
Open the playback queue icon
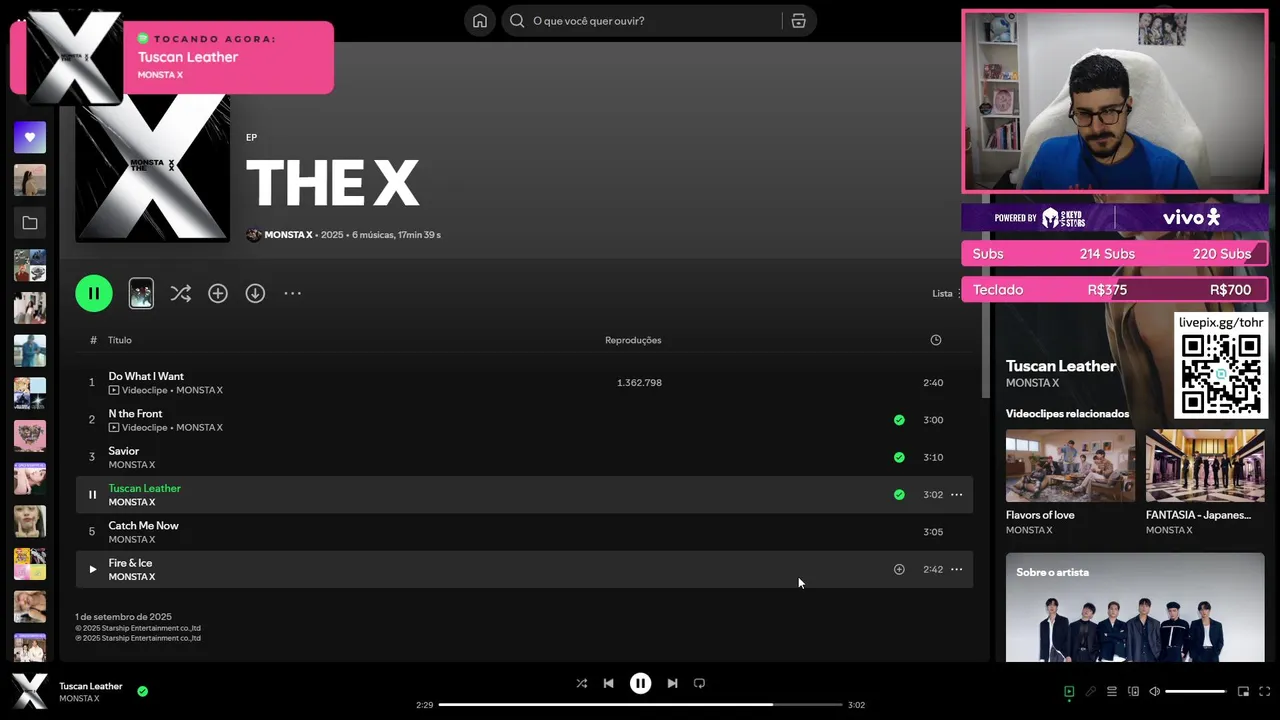click(1111, 691)
